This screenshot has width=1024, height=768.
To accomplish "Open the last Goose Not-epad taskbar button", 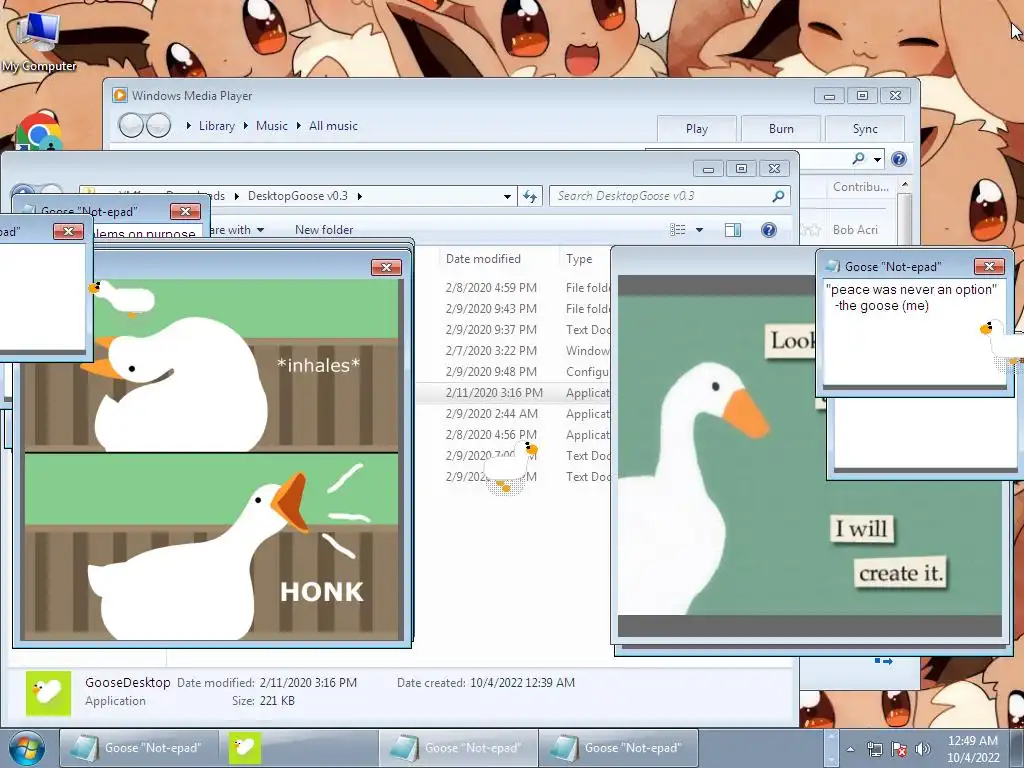I will (x=618, y=748).
